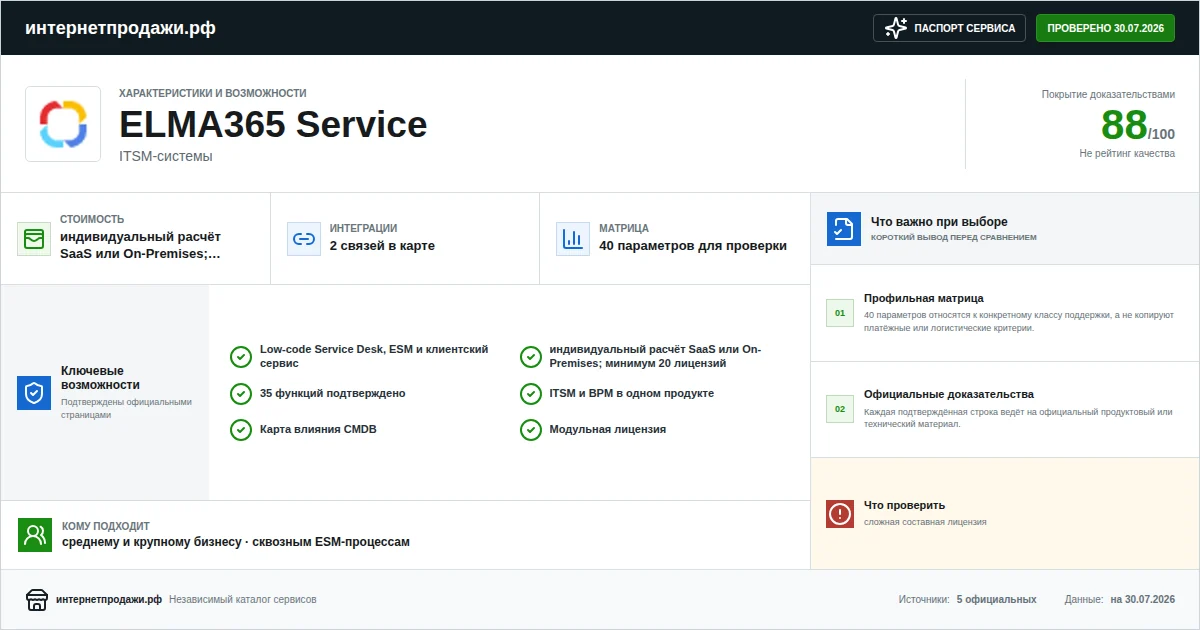Click ITSM и BPM в одном продукте
This screenshot has width=1200, height=630.
point(632,394)
